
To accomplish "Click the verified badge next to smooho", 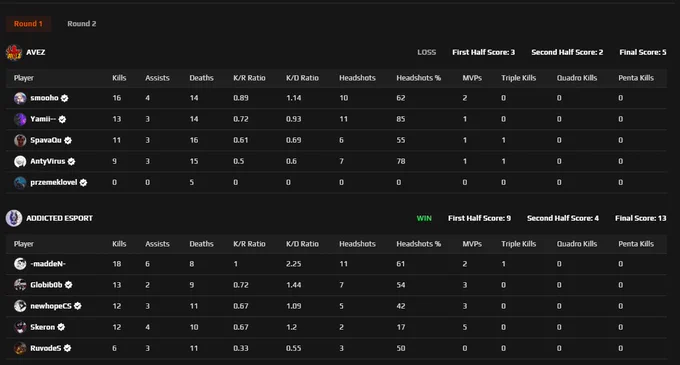I will tap(64, 98).
